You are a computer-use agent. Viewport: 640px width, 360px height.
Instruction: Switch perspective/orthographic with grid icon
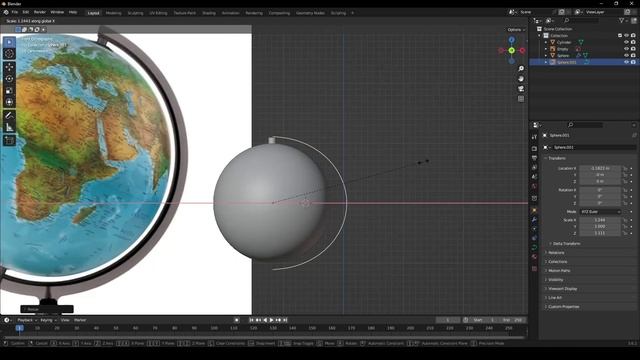click(521, 99)
